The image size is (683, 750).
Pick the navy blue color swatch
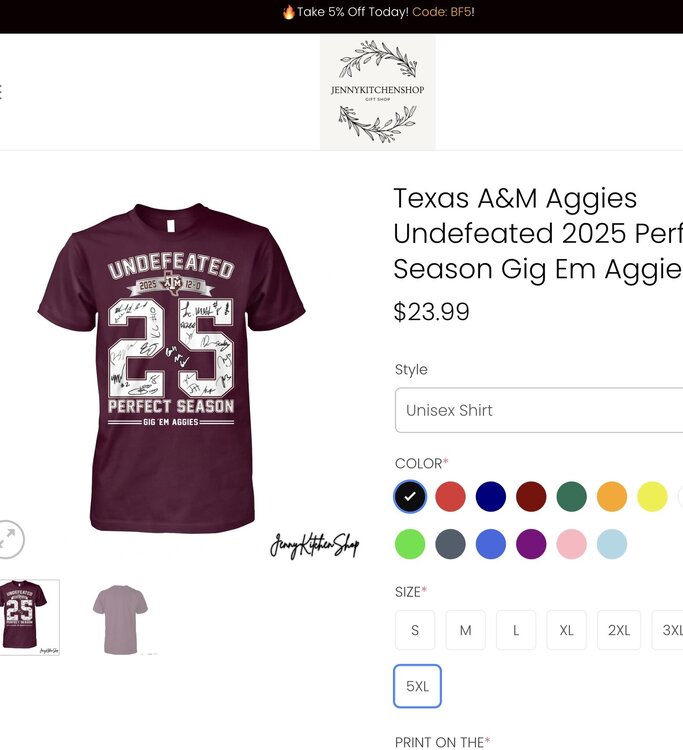point(491,497)
